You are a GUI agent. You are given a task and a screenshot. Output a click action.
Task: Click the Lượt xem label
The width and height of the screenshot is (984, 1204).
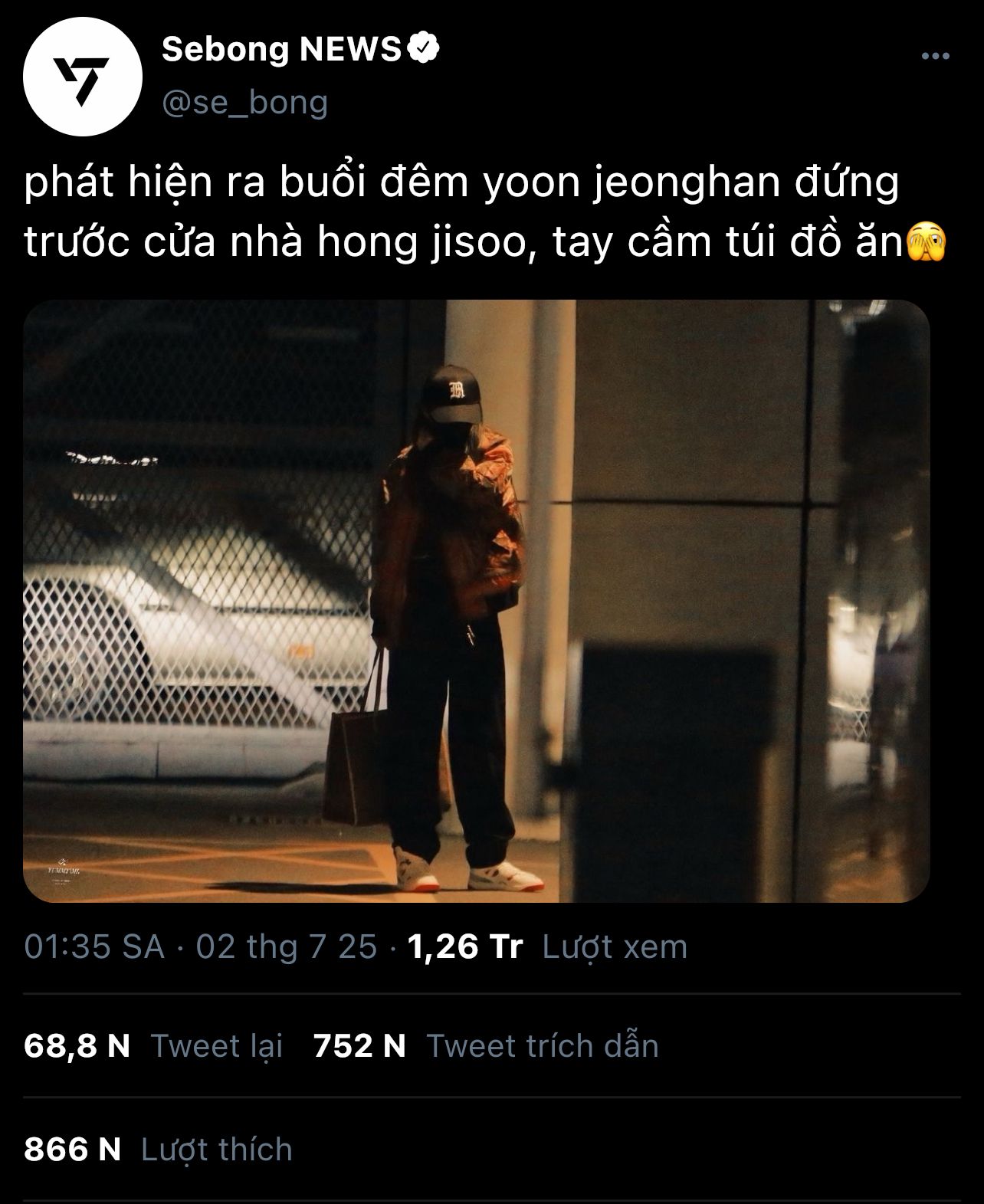click(615, 947)
